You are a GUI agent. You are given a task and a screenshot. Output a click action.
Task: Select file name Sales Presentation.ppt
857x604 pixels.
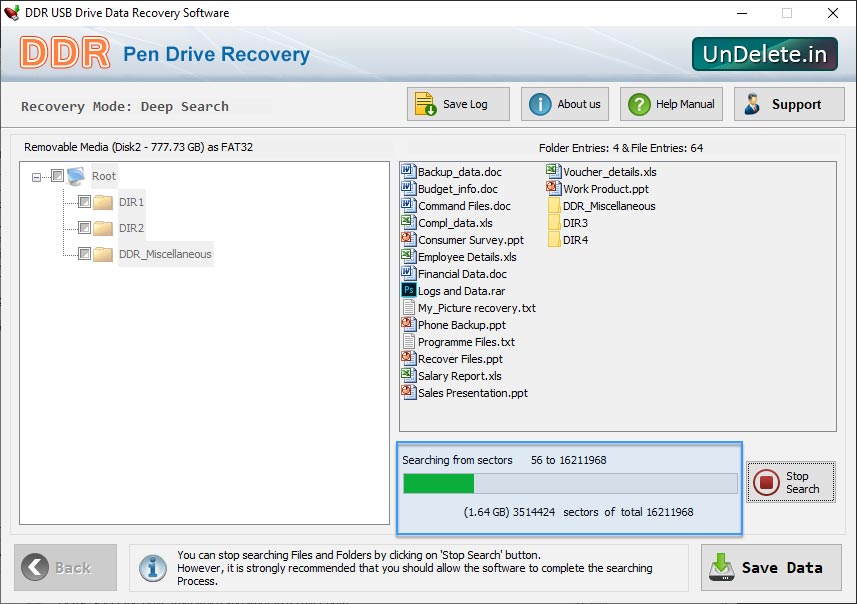[473, 392]
